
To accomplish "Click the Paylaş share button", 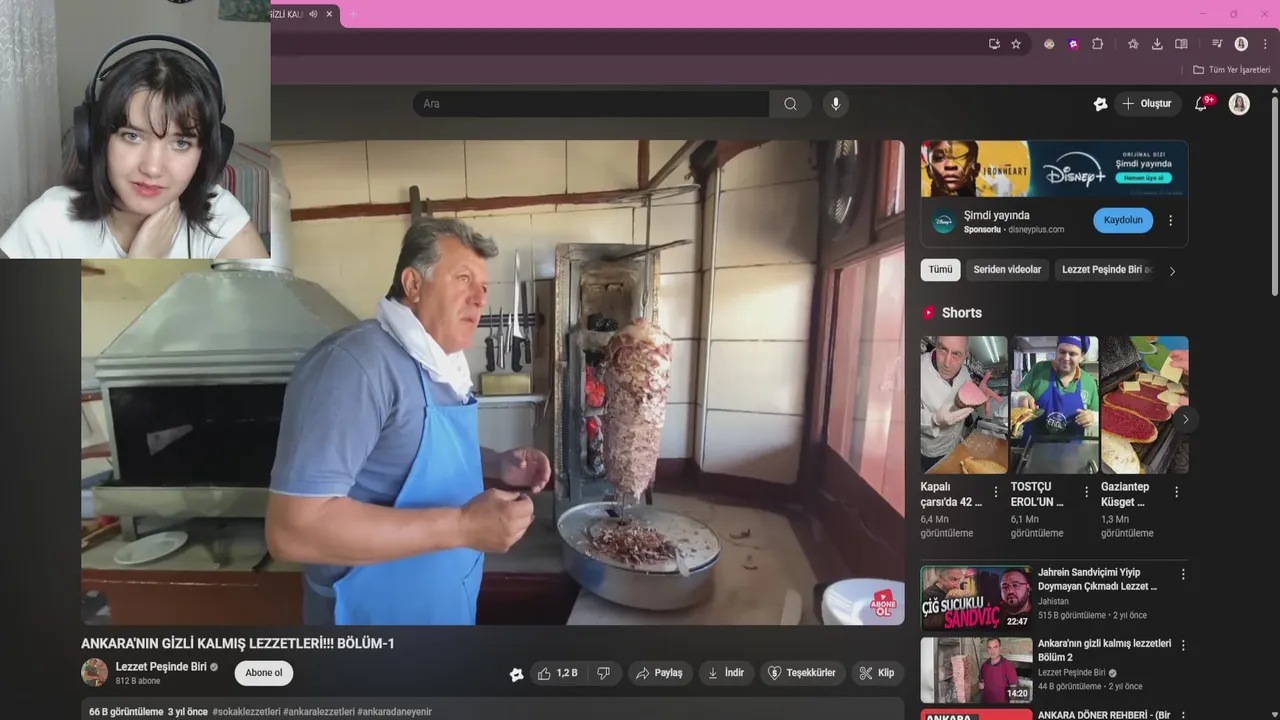I will pos(659,673).
